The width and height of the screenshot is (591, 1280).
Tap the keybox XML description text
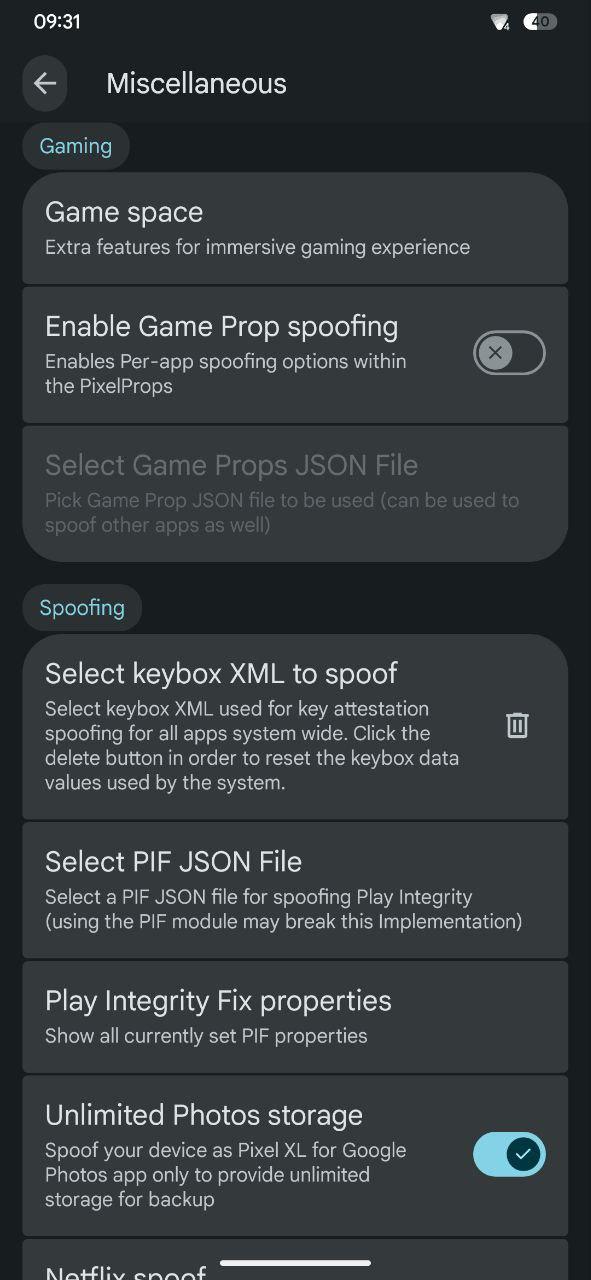252,746
